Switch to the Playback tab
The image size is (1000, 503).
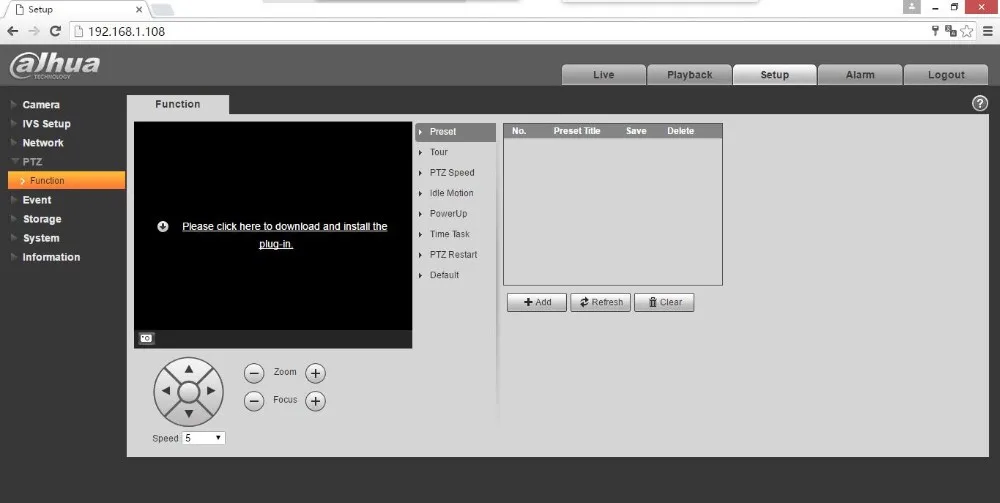[689, 75]
